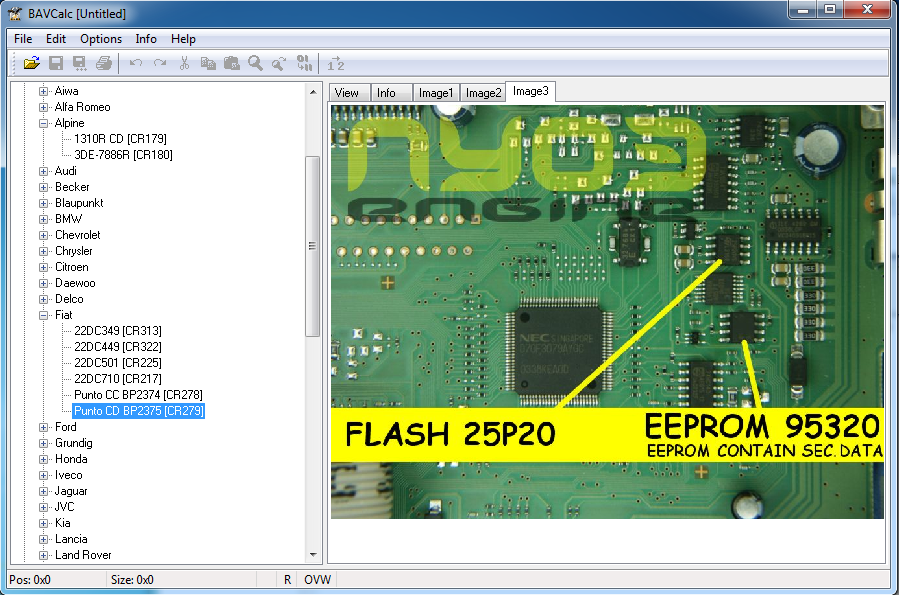Redo the last action

tap(159, 63)
